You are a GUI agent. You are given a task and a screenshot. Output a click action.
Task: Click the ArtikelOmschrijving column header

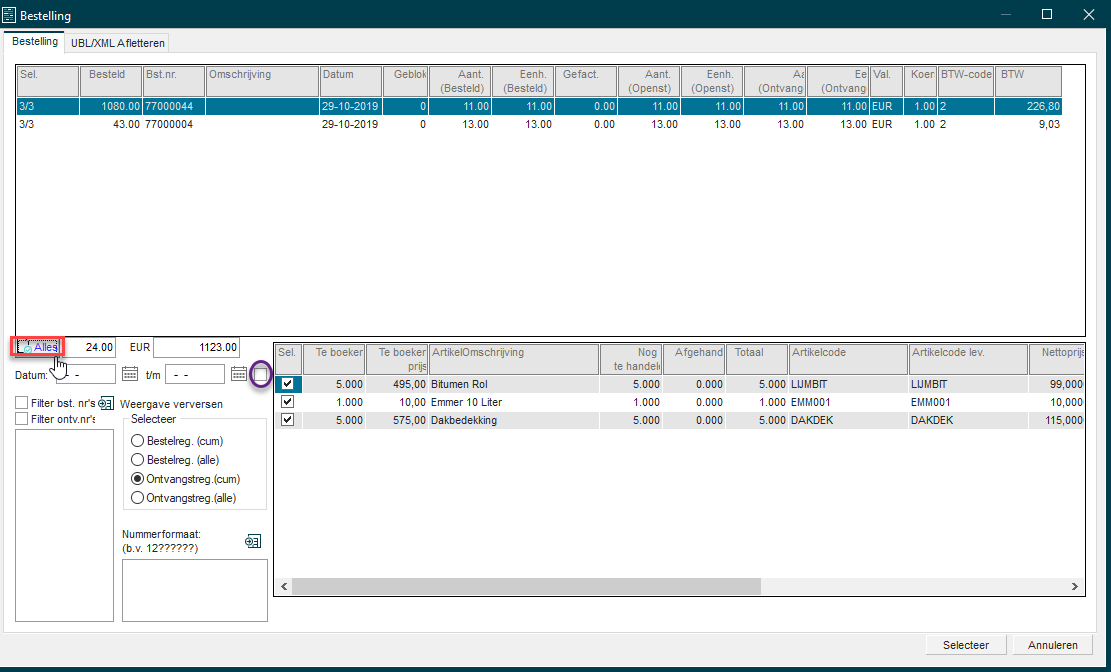pyautogui.click(x=514, y=359)
